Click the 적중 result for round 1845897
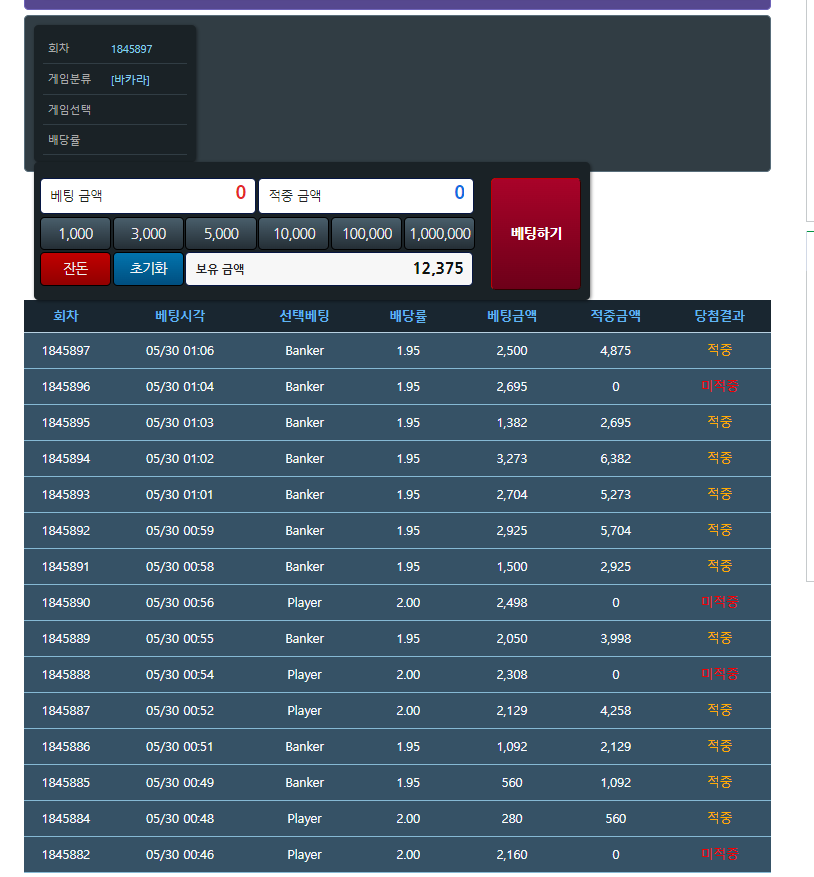This screenshot has width=814, height=877. click(719, 350)
